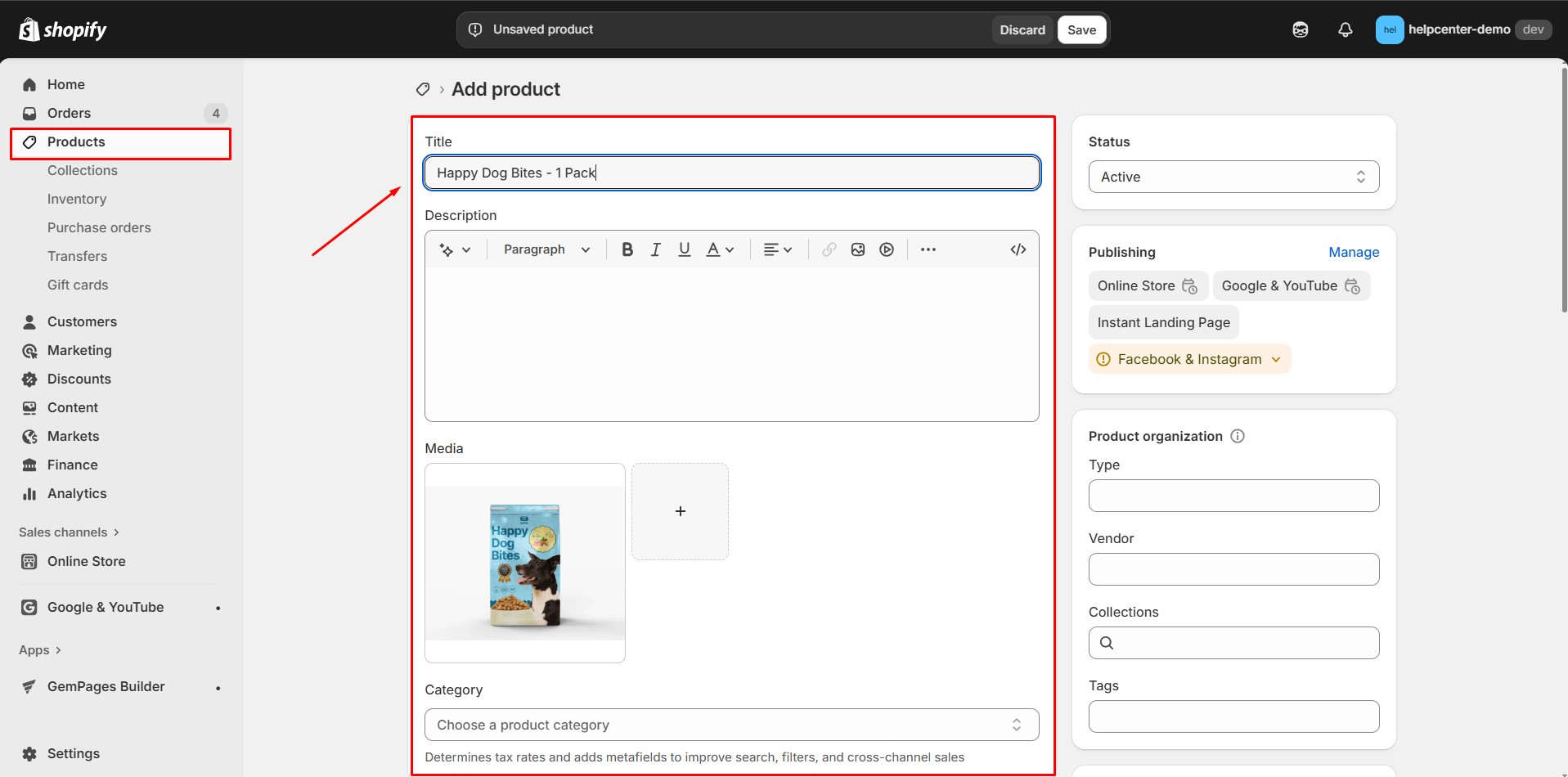Expand the Paragraph style dropdown
The image size is (1568, 777).
pos(546,249)
